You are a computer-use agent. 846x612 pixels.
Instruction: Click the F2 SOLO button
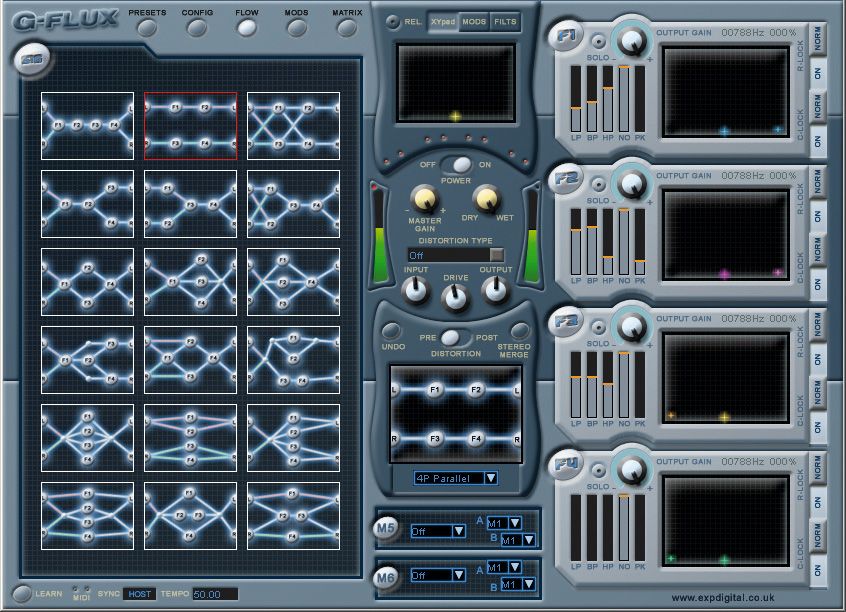coord(598,185)
